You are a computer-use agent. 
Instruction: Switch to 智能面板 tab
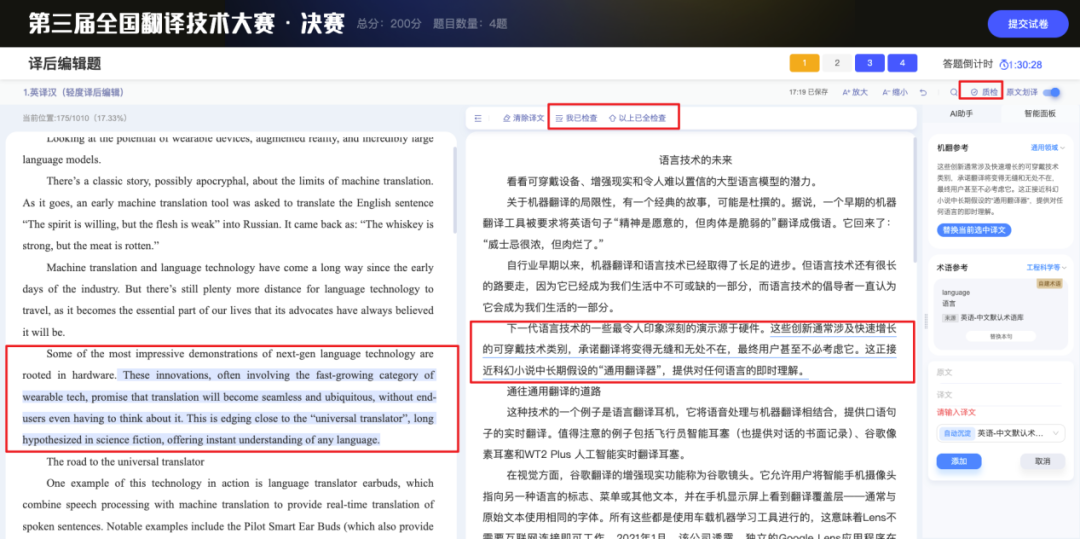1039,113
